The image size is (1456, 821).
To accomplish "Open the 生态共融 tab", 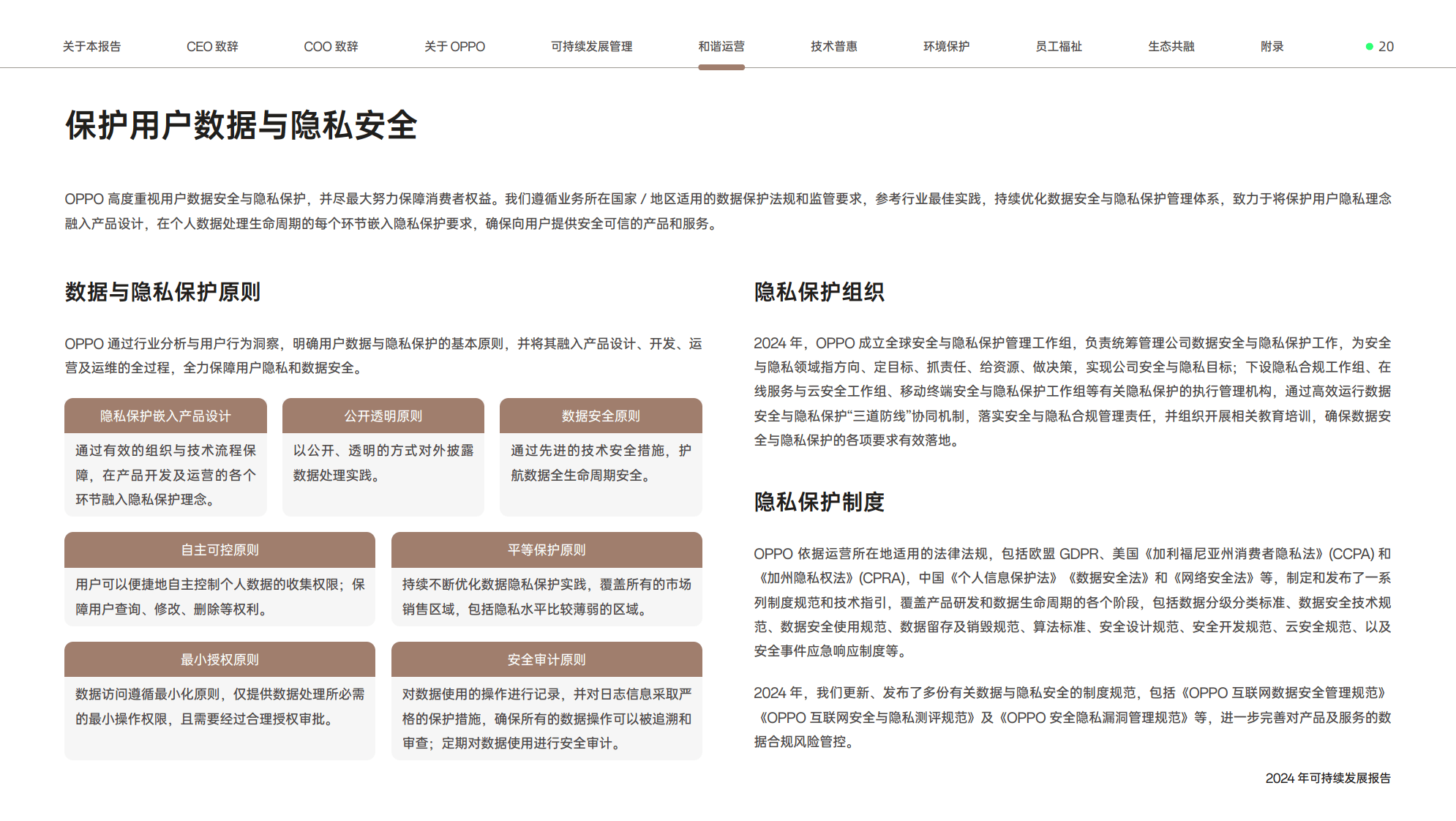I will tap(1171, 46).
